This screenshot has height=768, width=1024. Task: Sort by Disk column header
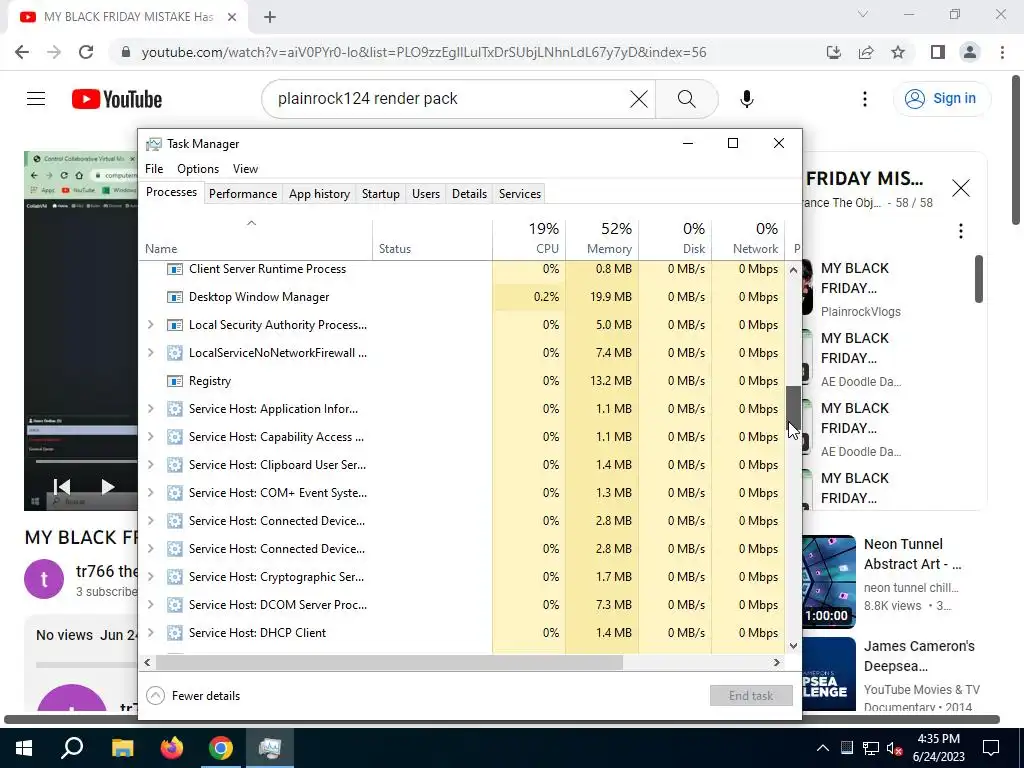[x=675, y=238]
